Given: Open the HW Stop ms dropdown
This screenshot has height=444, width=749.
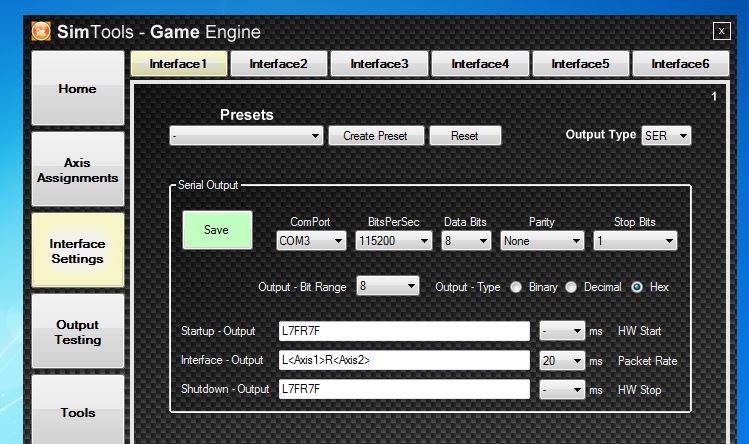Looking at the screenshot, I should (562, 390).
